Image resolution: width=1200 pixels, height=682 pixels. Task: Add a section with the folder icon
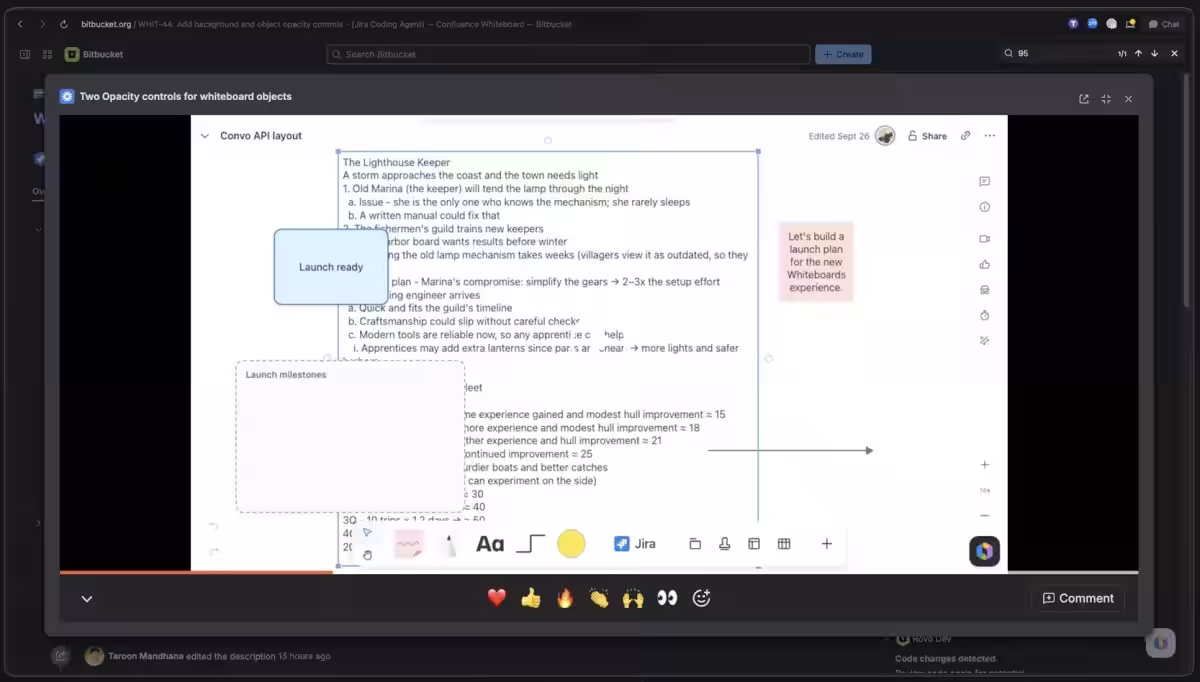695,544
